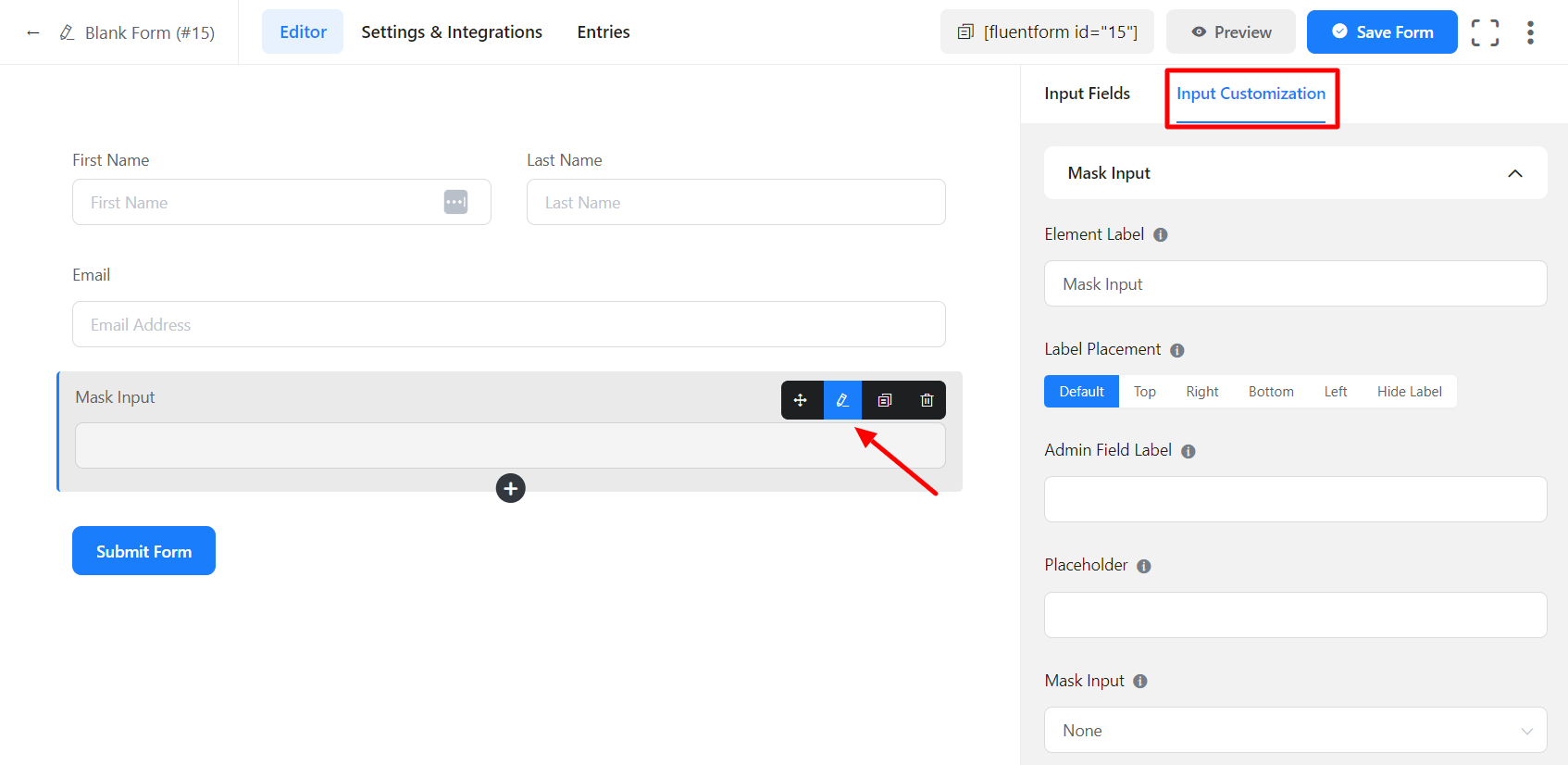Click into the Placeholder text field
The height and width of the screenshot is (765, 1568).
pos(1295,615)
